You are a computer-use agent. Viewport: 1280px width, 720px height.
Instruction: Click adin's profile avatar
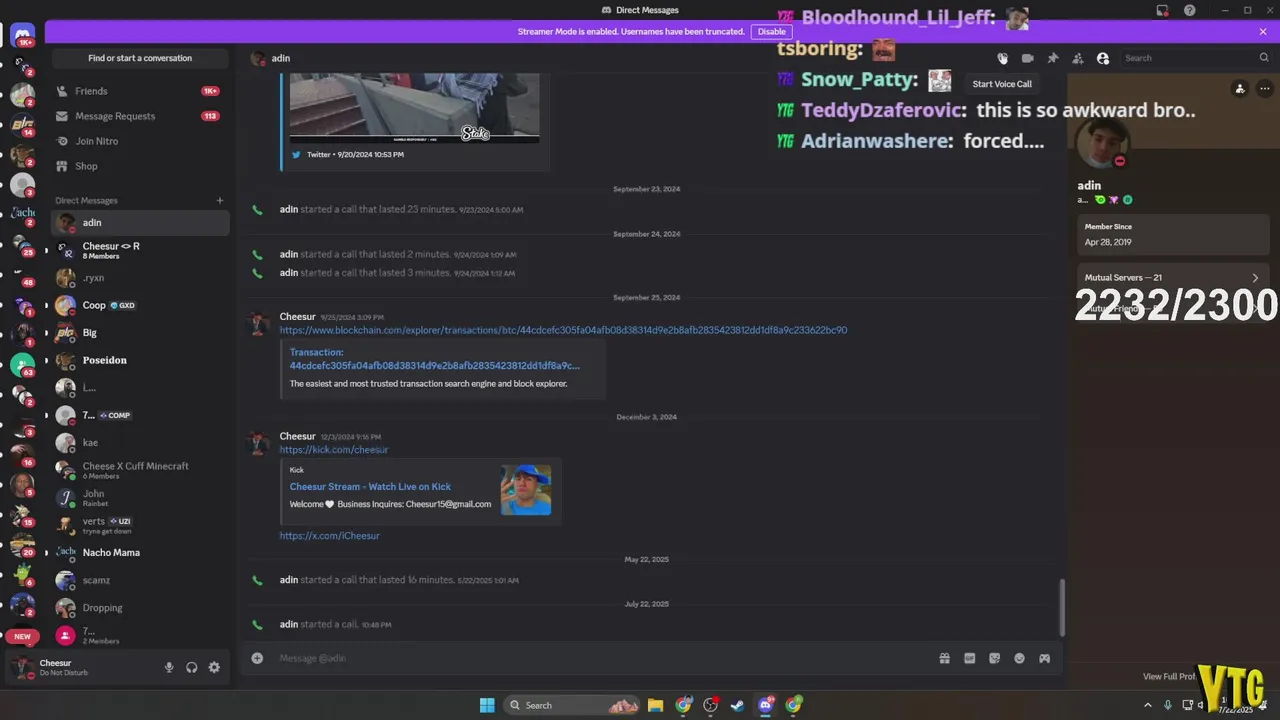[1103, 143]
